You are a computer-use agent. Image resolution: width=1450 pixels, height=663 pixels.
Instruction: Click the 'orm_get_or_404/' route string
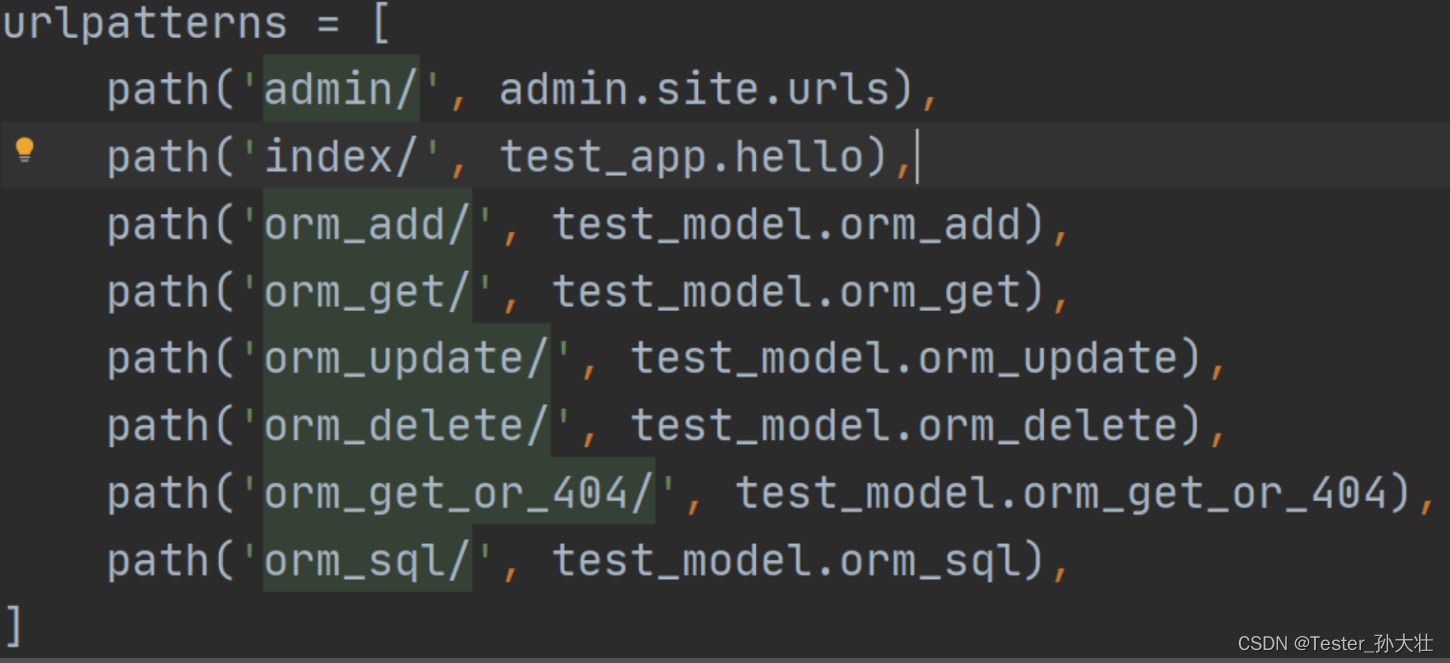click(459, 492)
